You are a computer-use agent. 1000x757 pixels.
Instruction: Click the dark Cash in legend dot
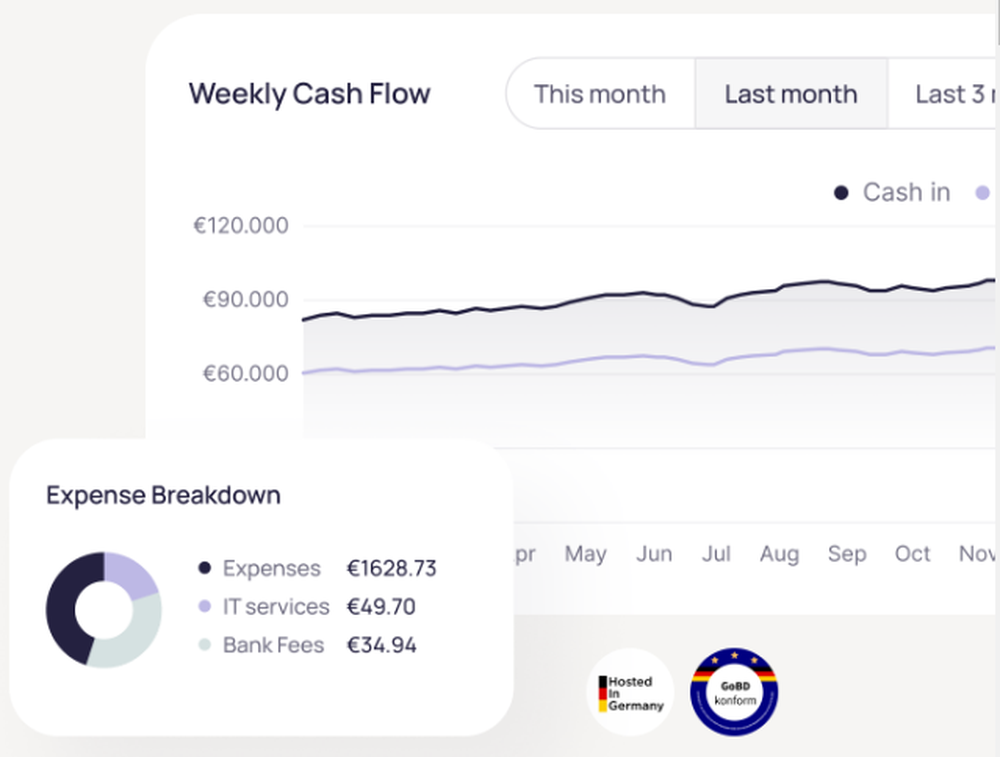[x=841, y=193]
